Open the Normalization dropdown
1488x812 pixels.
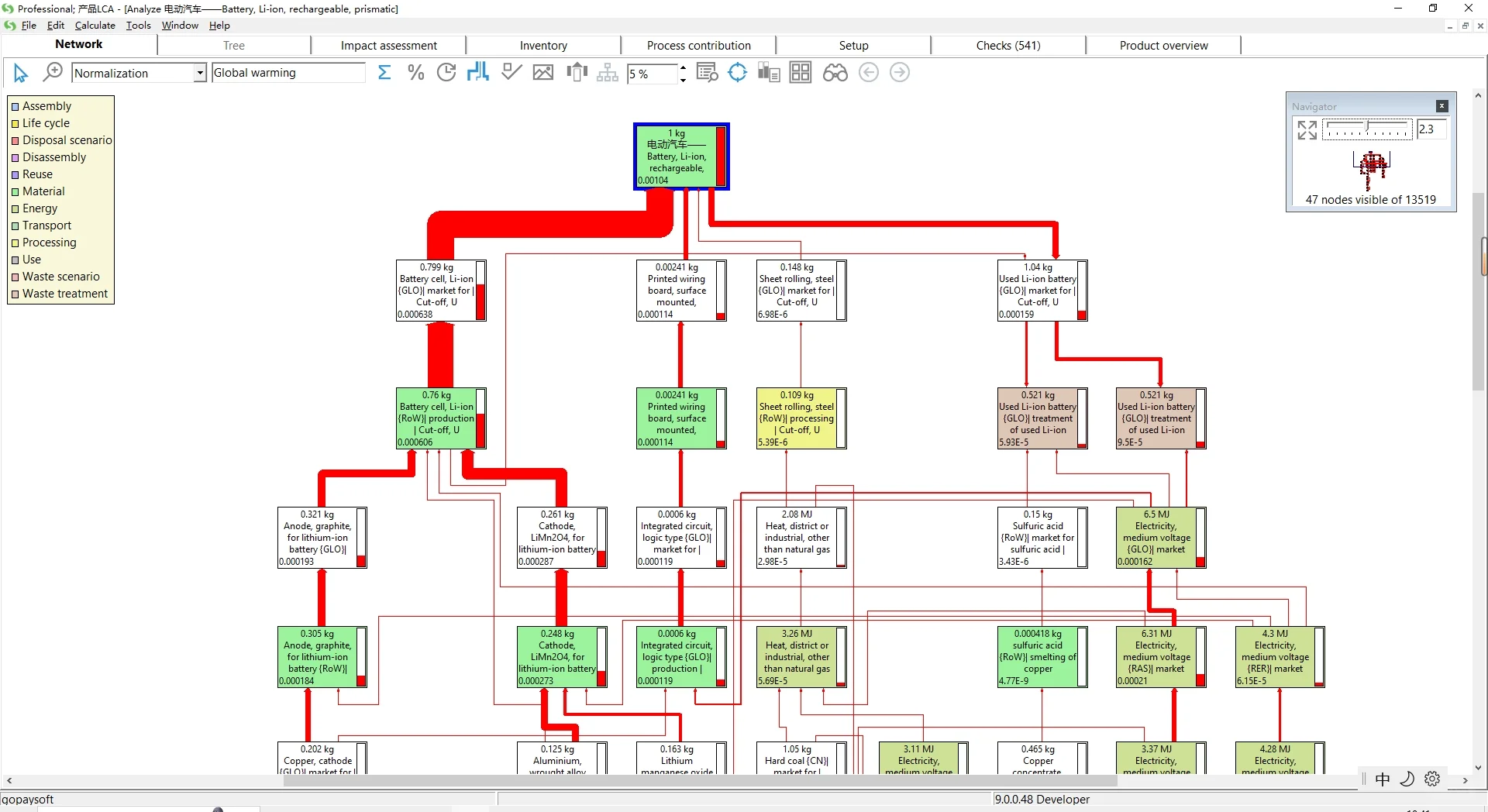click(200, 73)
